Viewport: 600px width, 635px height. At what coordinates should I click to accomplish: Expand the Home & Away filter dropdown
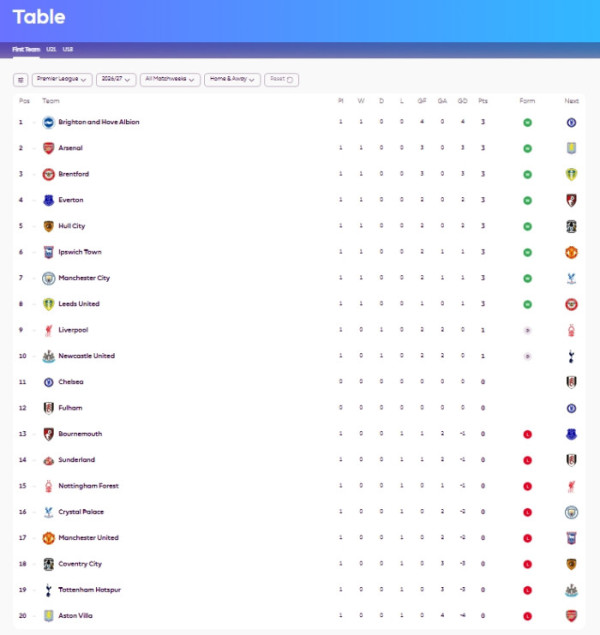[x=232, y=80]
